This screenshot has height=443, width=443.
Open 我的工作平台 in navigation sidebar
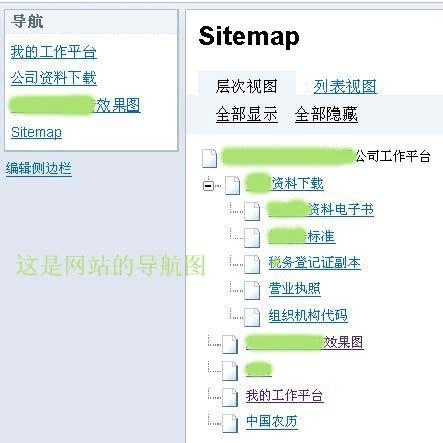click(54, 52)
